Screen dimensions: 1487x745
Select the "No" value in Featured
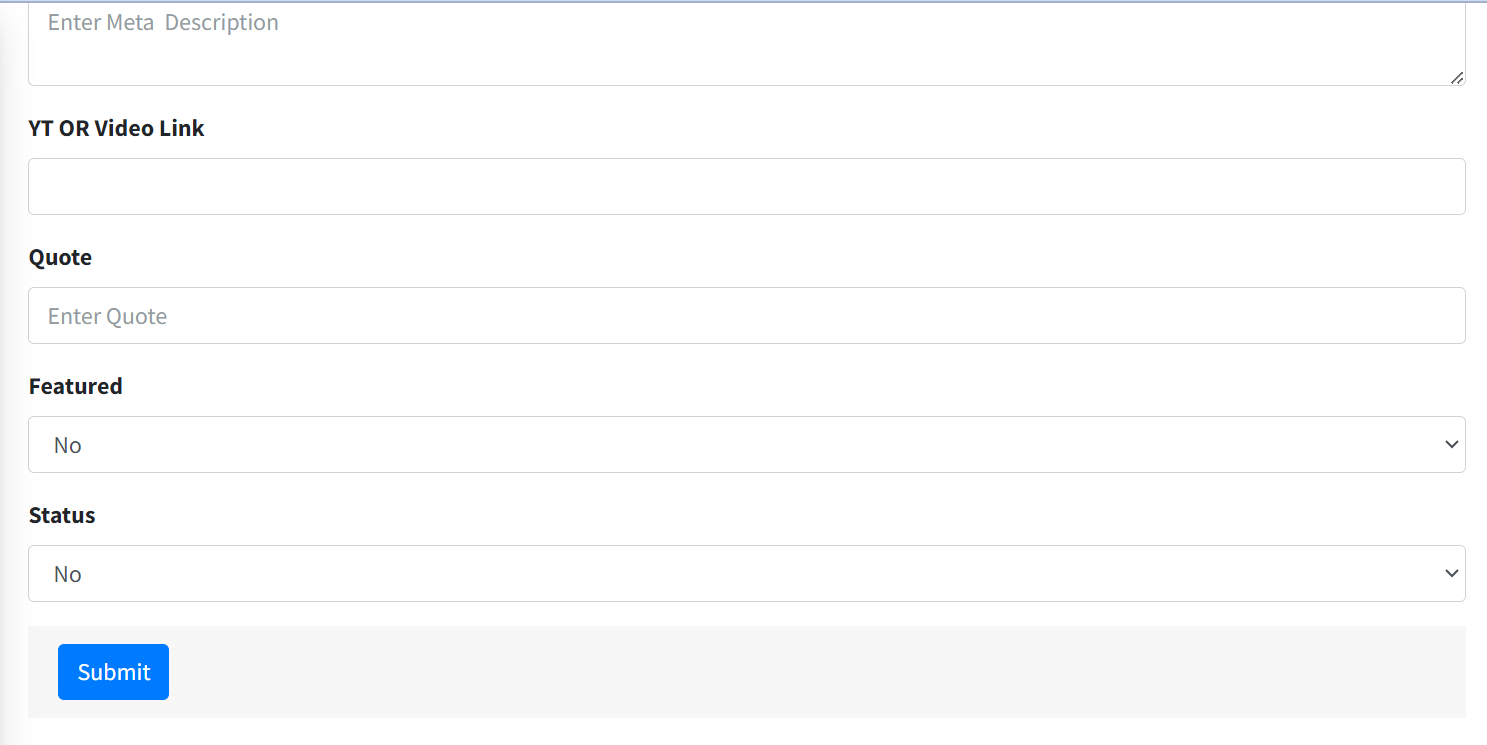point(68,445)
